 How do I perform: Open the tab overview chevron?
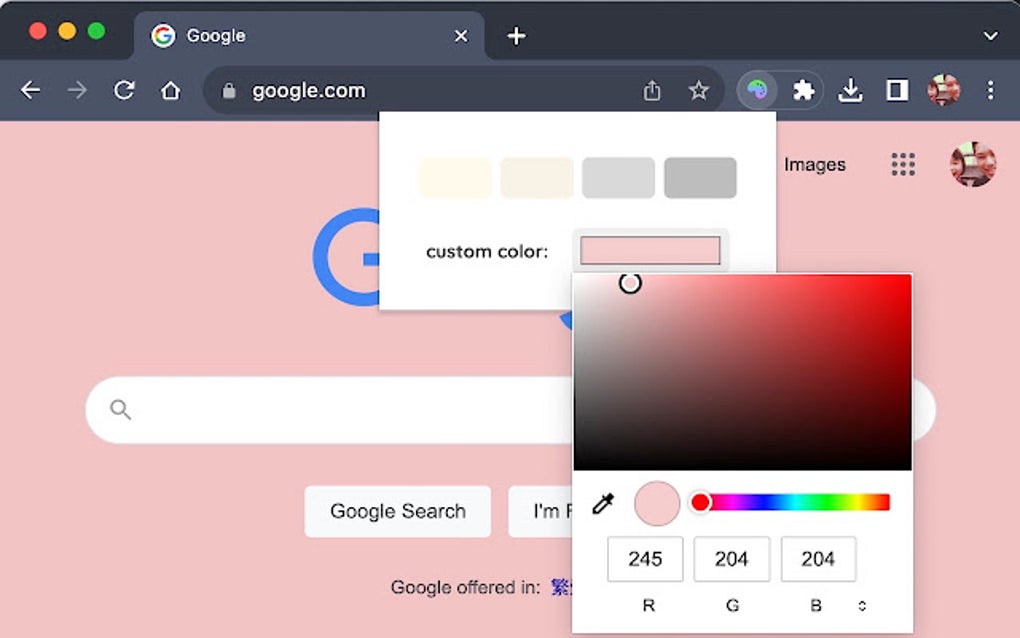990,36
